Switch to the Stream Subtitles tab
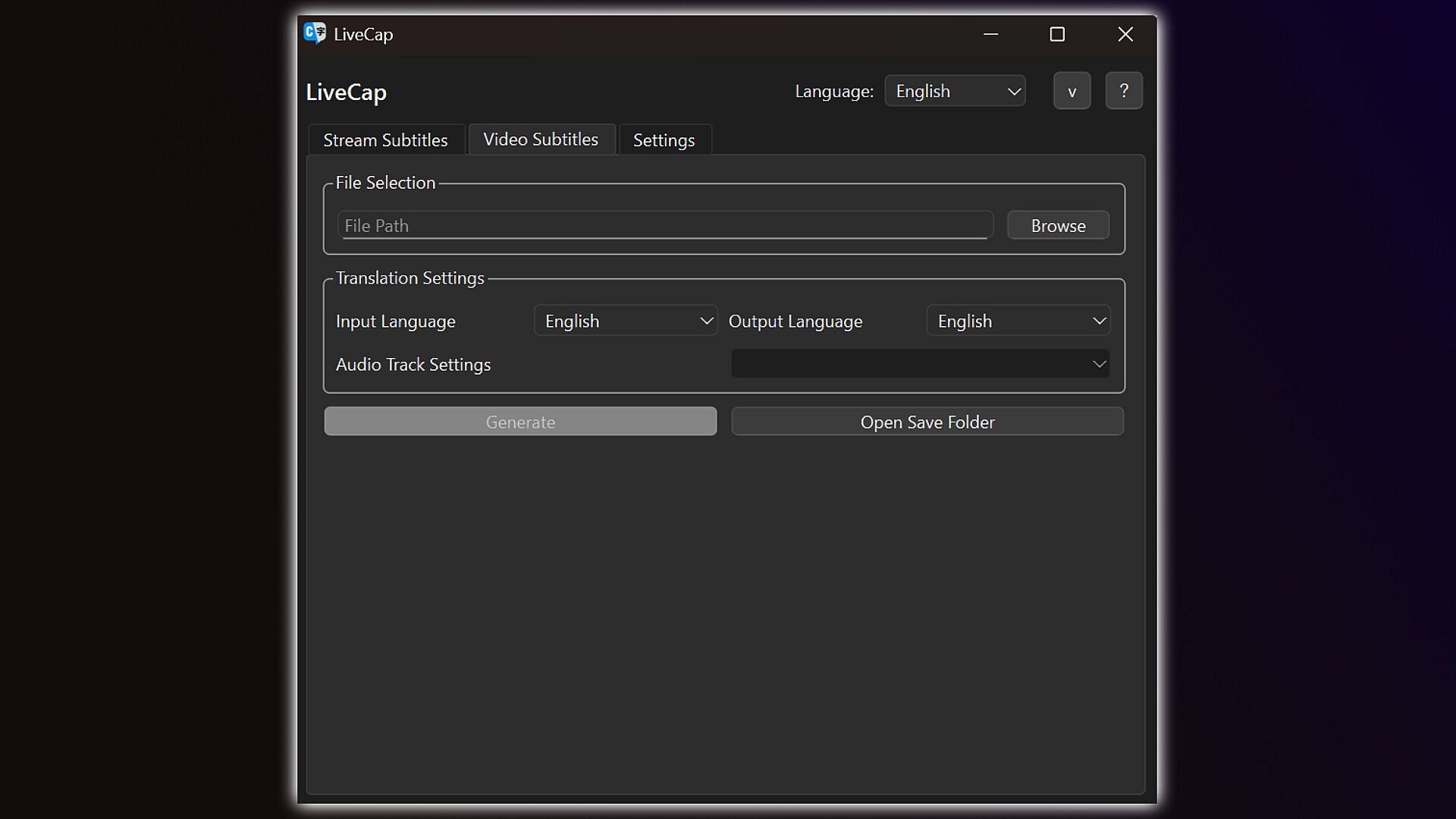1456x819 pixels. coord(385,140)
